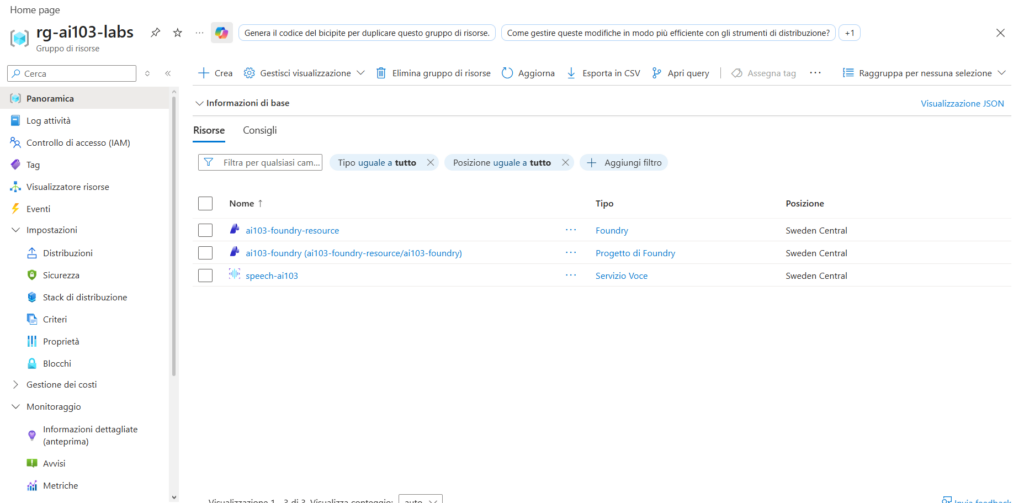
Task: Open the header ellipsis menu next to the star
Action: [199, 33]
